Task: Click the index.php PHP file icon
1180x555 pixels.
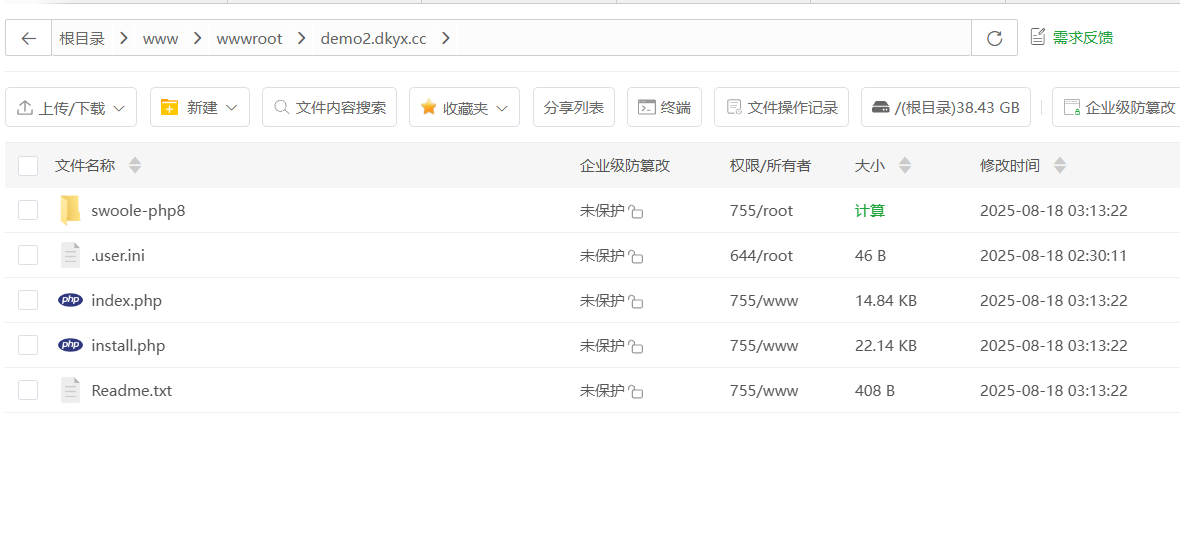Action: (70, 300)
